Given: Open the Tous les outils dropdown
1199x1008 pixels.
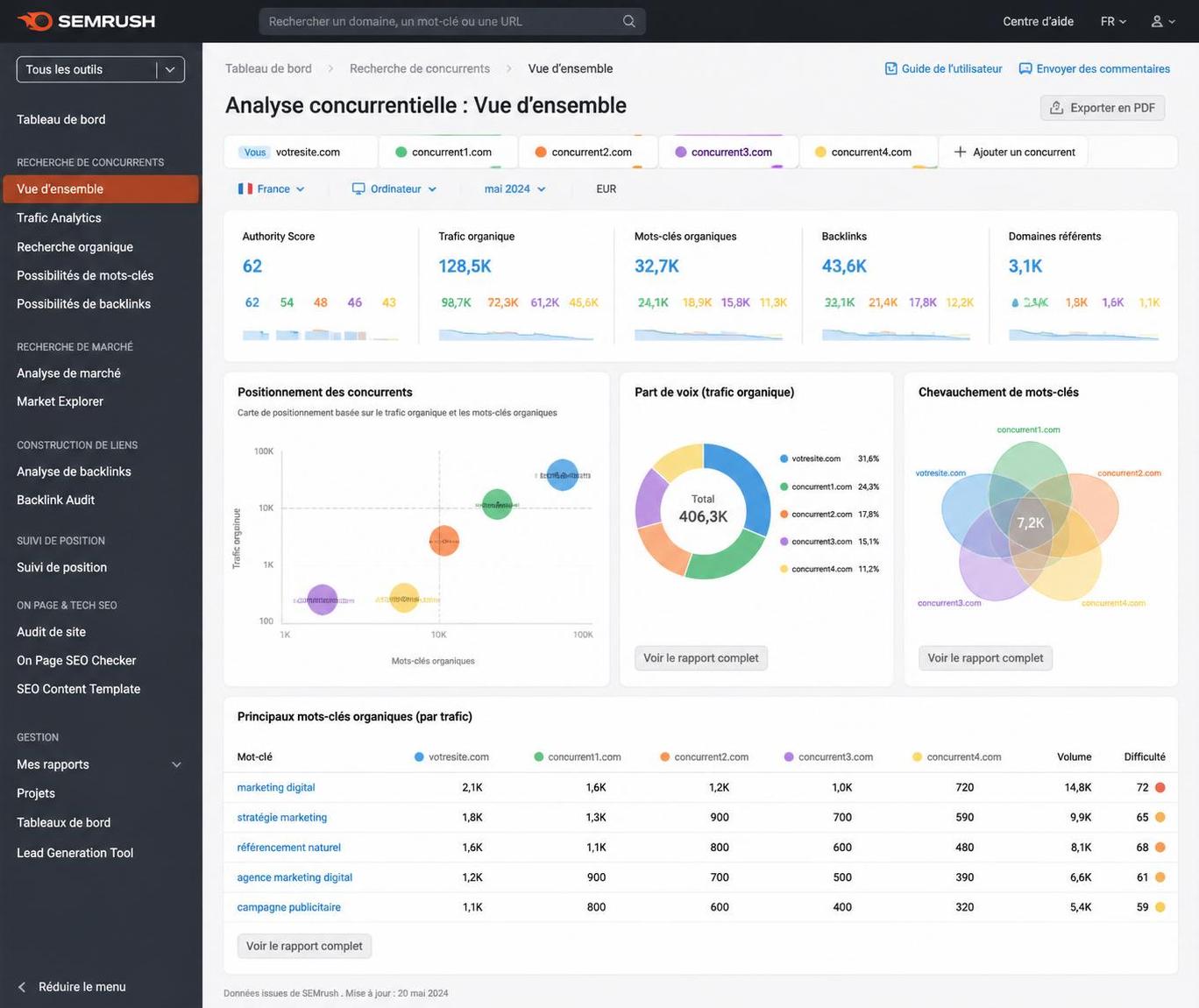Looking at the screenshot, I should pos(101,69).
